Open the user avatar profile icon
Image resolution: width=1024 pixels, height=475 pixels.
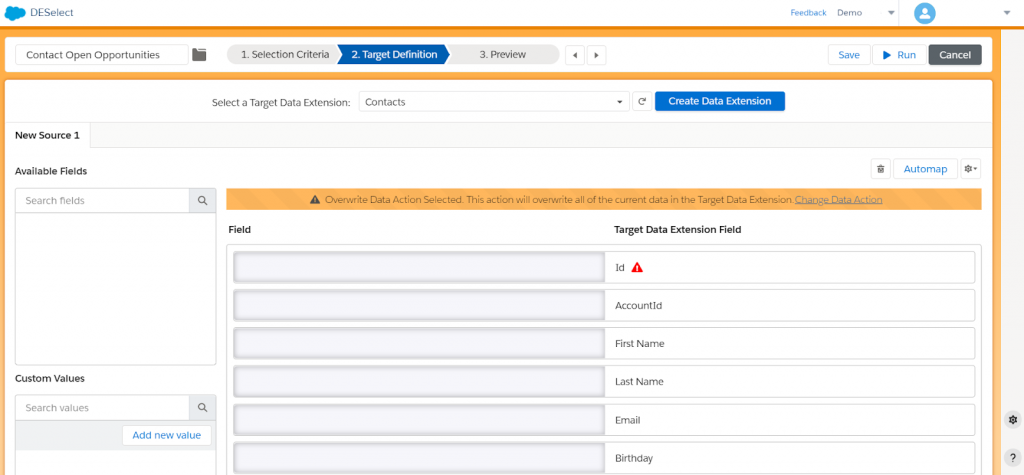click(925, 13)
